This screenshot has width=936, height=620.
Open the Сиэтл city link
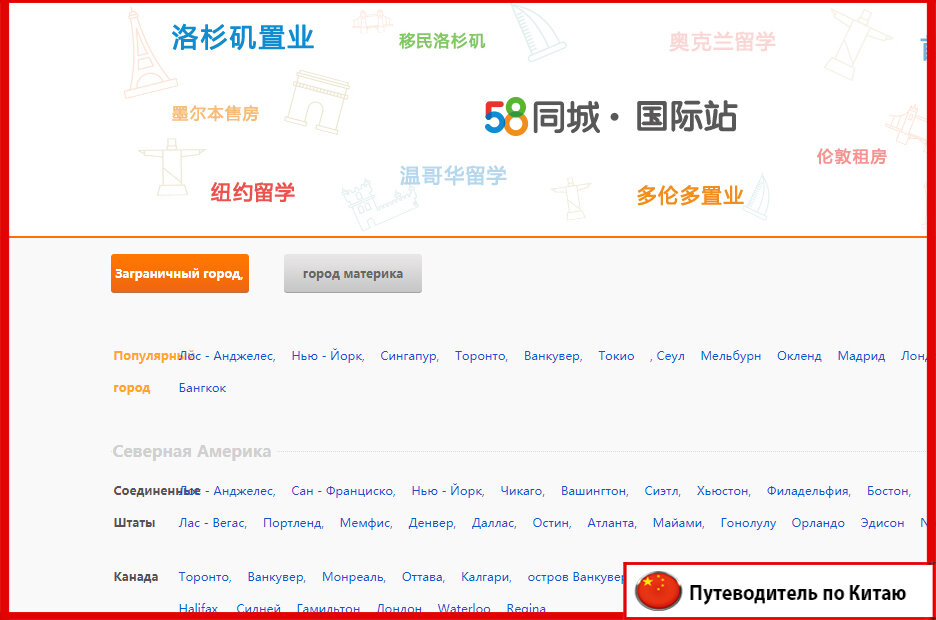(x=663, y=491)
